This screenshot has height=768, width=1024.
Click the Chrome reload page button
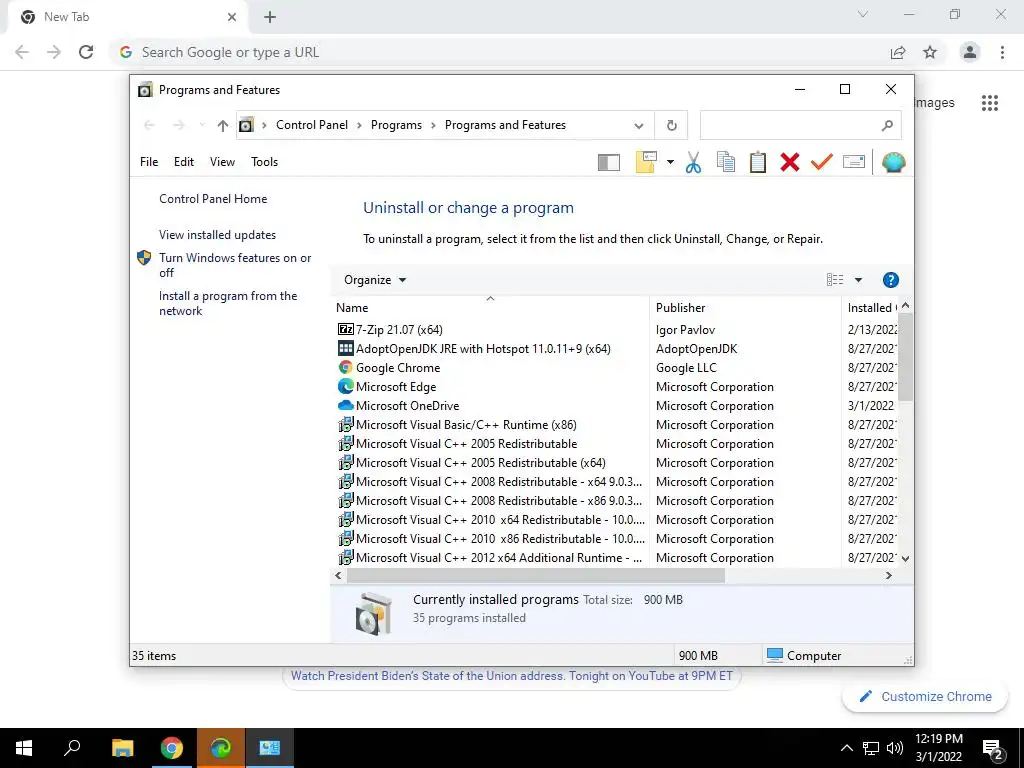[86, 52]
